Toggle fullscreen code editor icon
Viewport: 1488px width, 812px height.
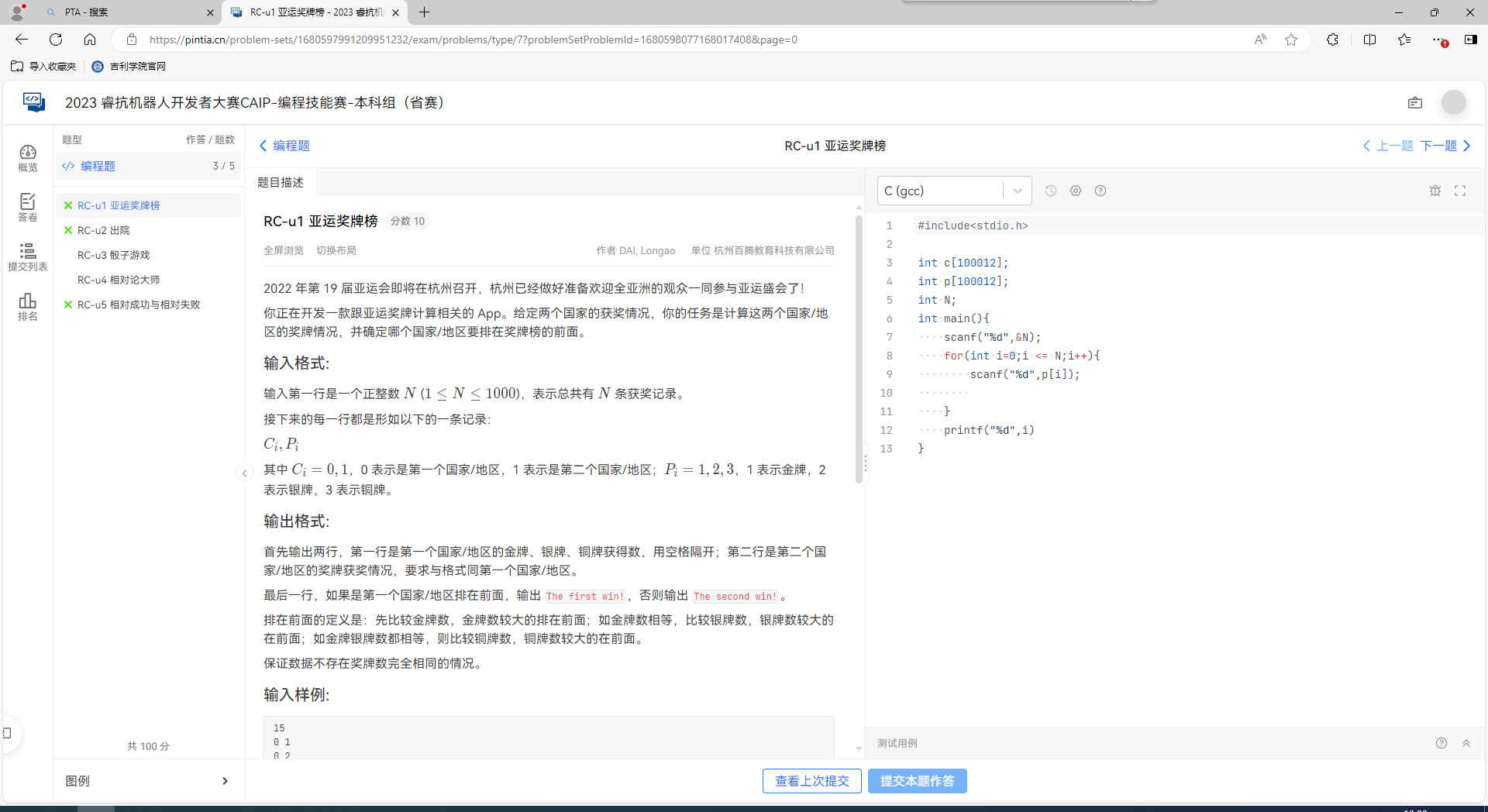click(x=1460, y=191)
